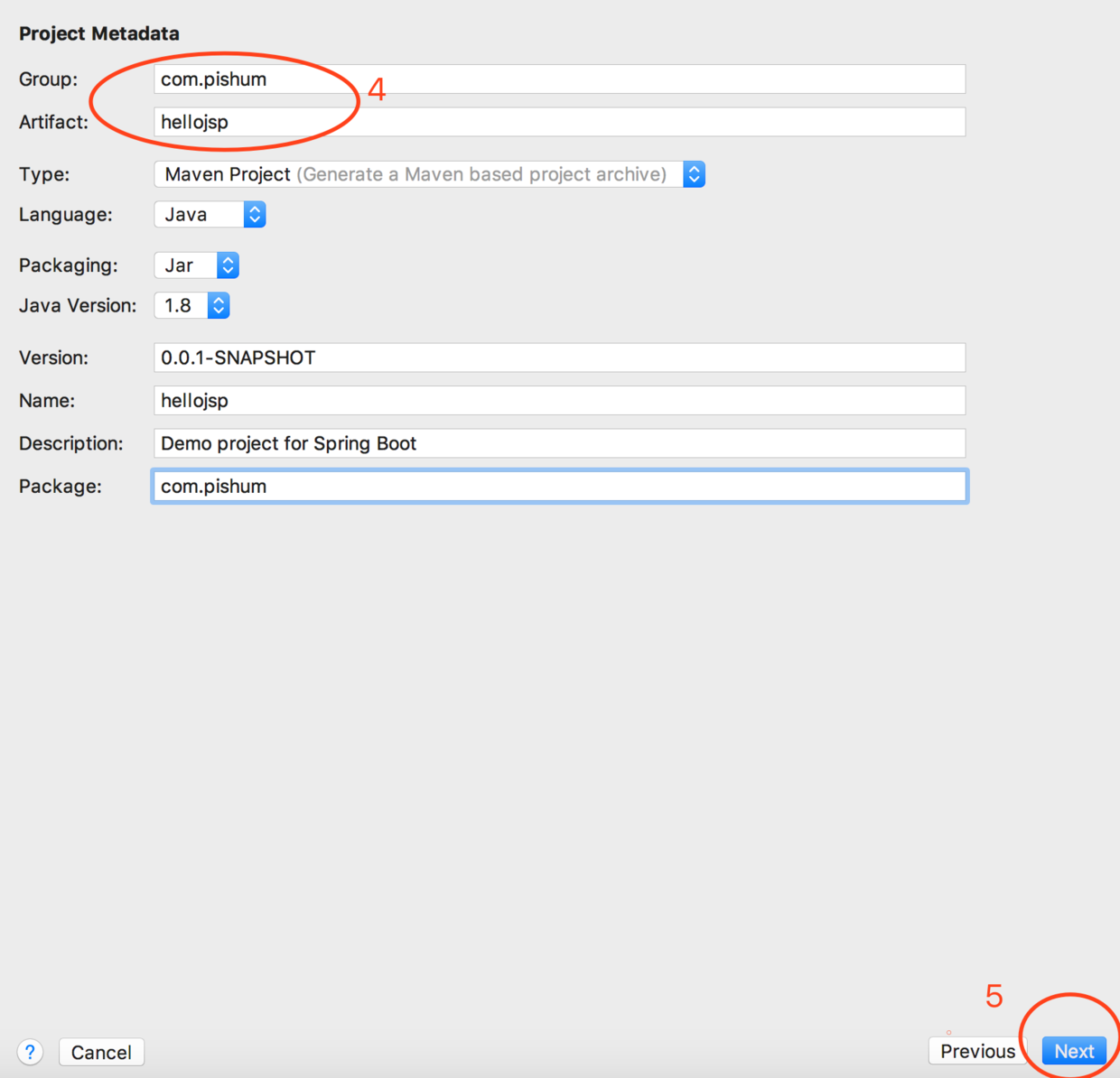The width and height of the screenshot is (1120, 1078).
Task: Open the Language dropdown showing Java
Action: (210, 215)
